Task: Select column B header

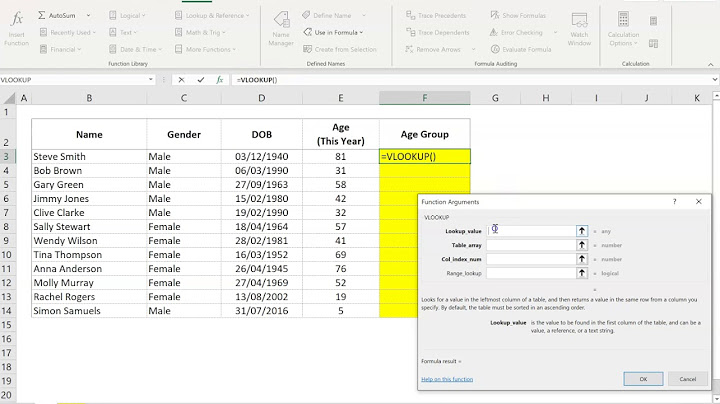Action: (x=89, y=98)
